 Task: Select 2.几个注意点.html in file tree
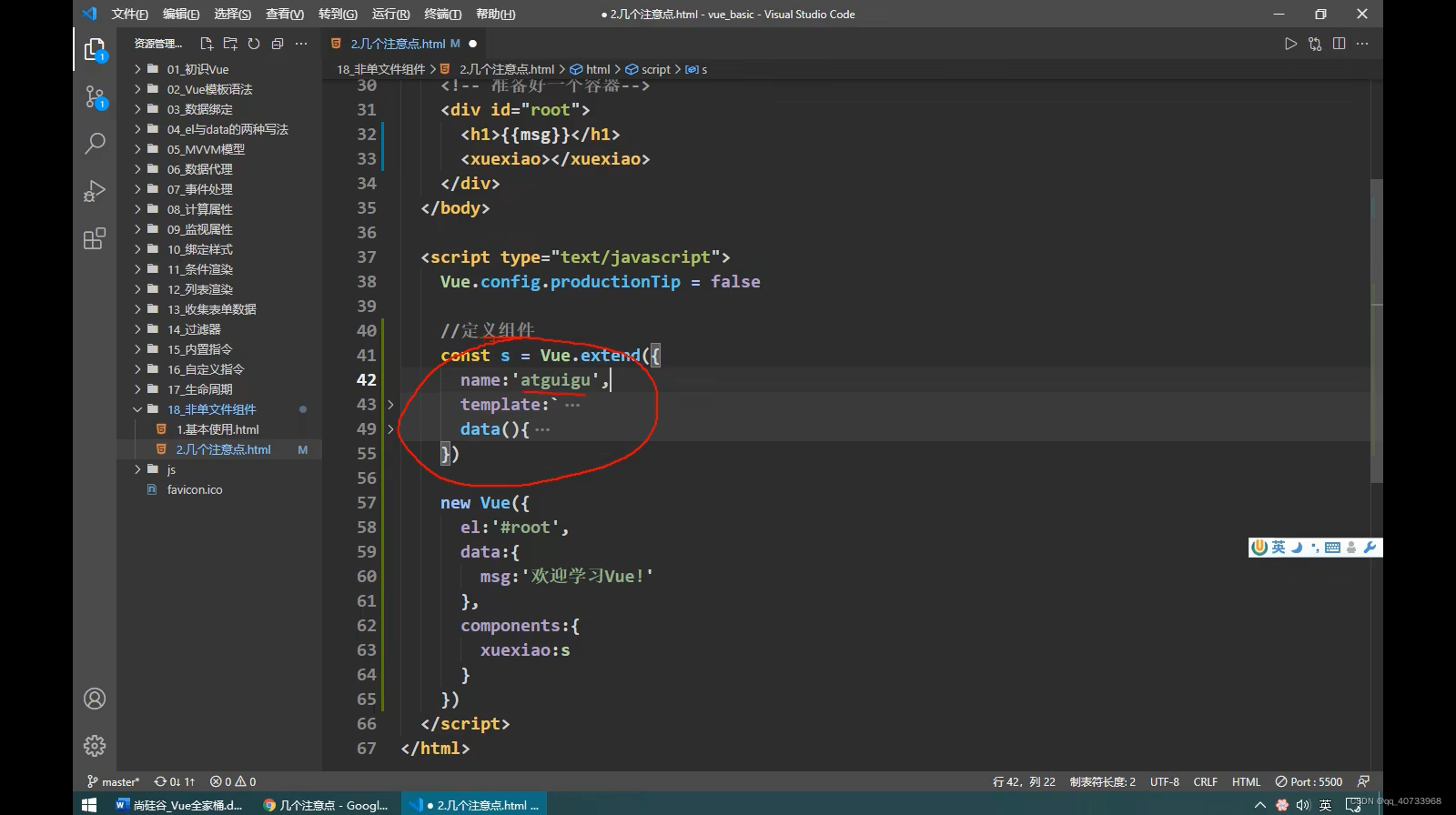(218, 449)
